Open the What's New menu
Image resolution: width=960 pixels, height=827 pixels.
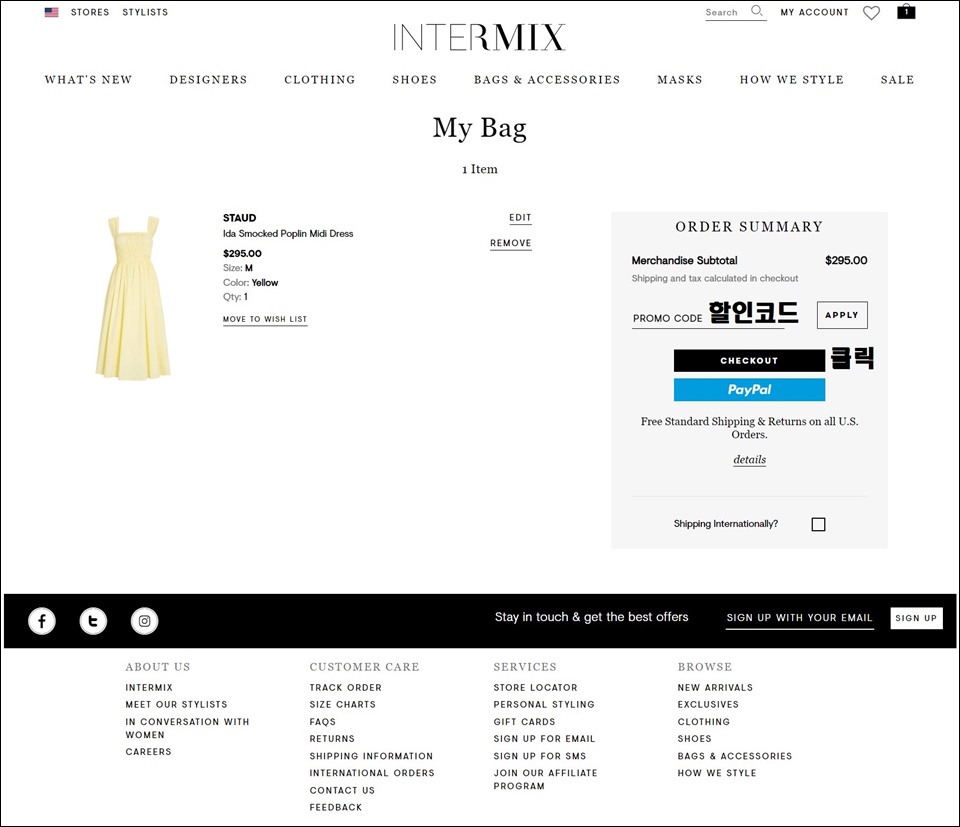coord(88,80)
